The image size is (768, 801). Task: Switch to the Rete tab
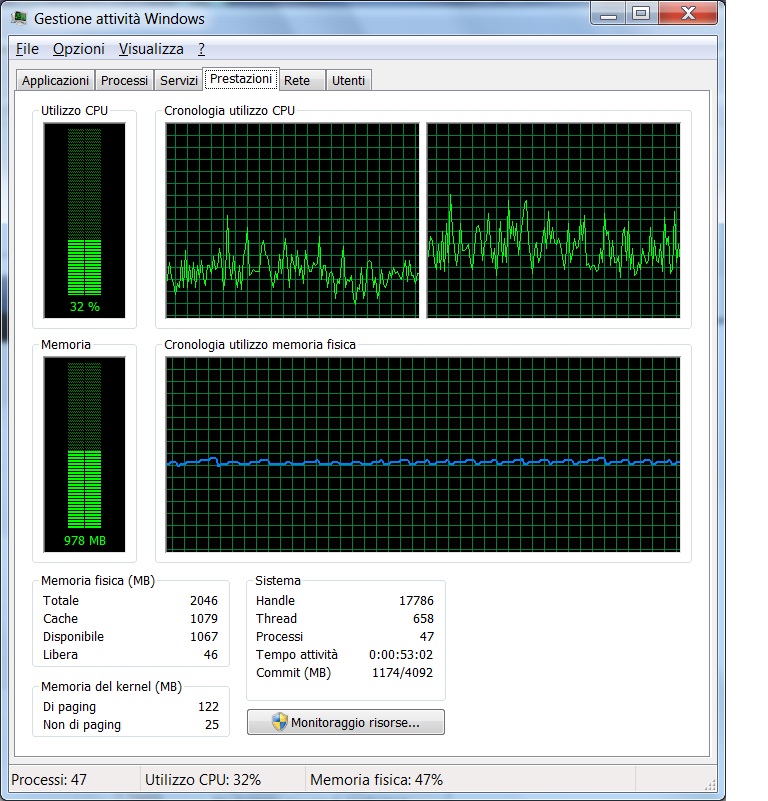coord(297,81)
